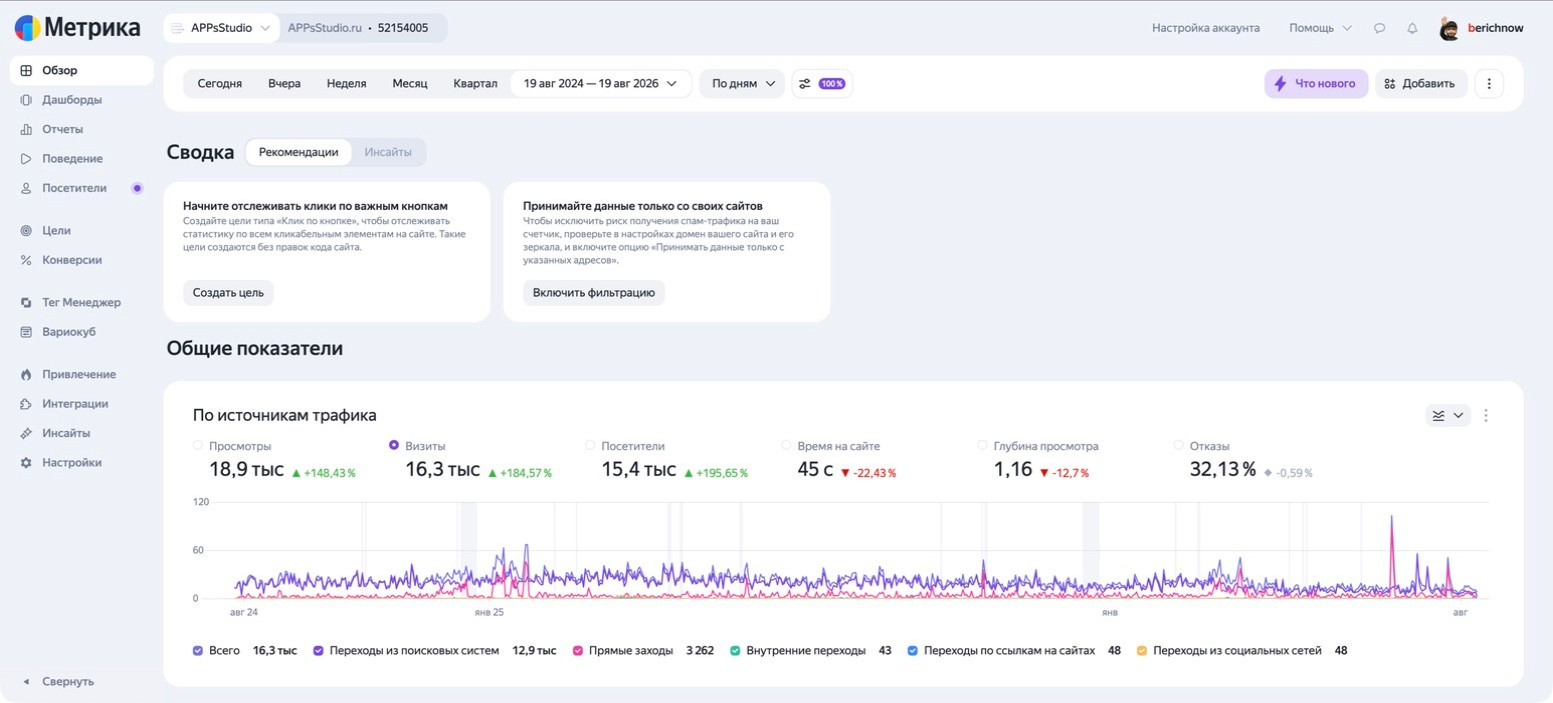Screen dimensions: 1553x703
Task: Select the Отказы metric radio button
Action: tap(1178, 445)
